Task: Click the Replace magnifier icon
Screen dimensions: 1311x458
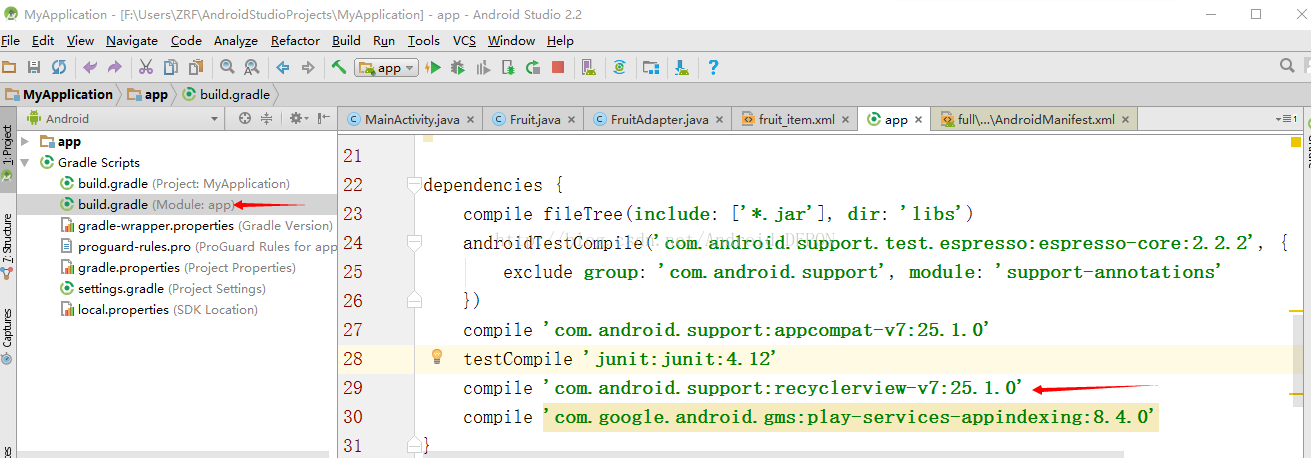Action: point(252,68)
